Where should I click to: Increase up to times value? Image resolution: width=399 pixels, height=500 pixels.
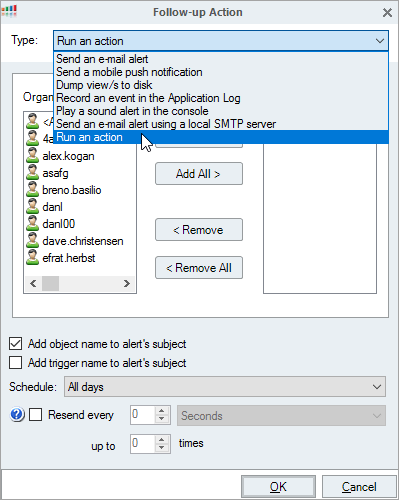[162, 440]
